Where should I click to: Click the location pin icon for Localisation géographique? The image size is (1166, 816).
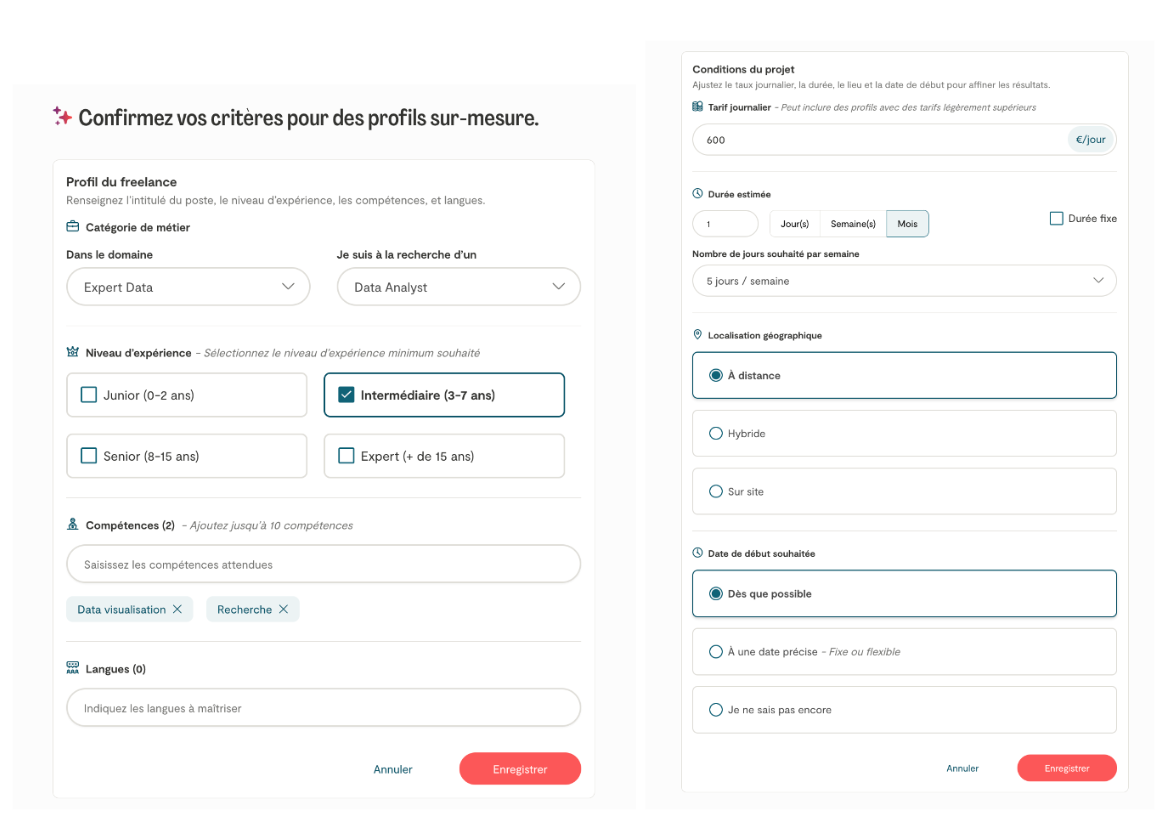point(698,335)
